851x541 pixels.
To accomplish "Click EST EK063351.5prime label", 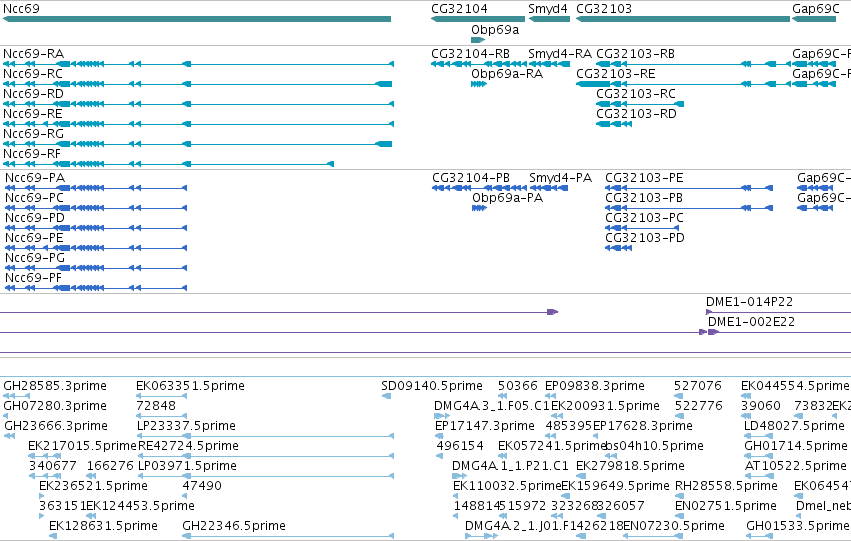I will [x=190, y=386].
